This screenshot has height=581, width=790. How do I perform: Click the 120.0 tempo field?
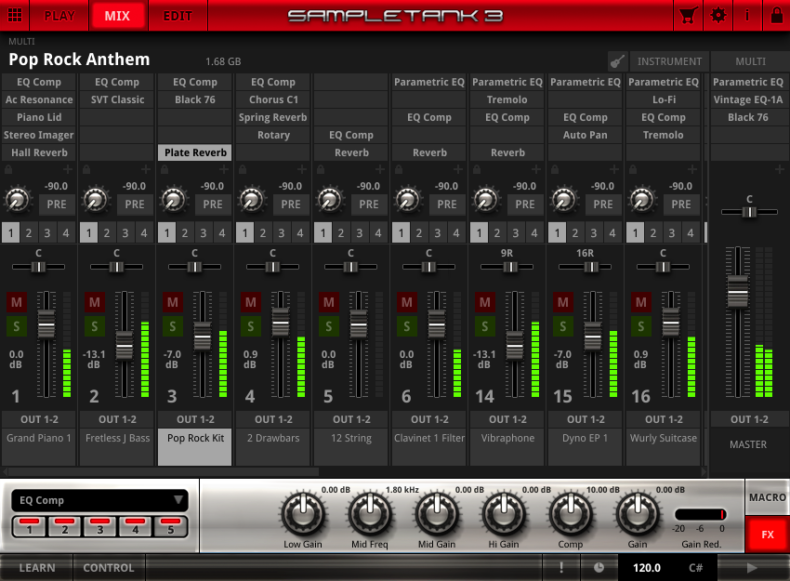646,568
